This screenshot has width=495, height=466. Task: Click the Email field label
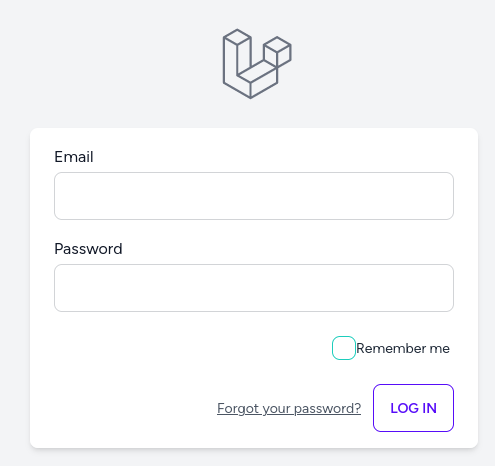pos(74,157)
